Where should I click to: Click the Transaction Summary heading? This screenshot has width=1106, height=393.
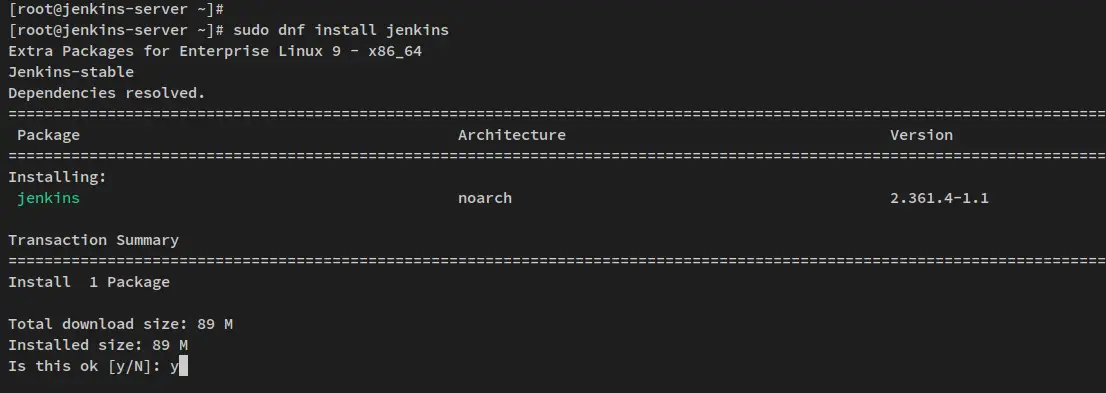tap(94, 240)
